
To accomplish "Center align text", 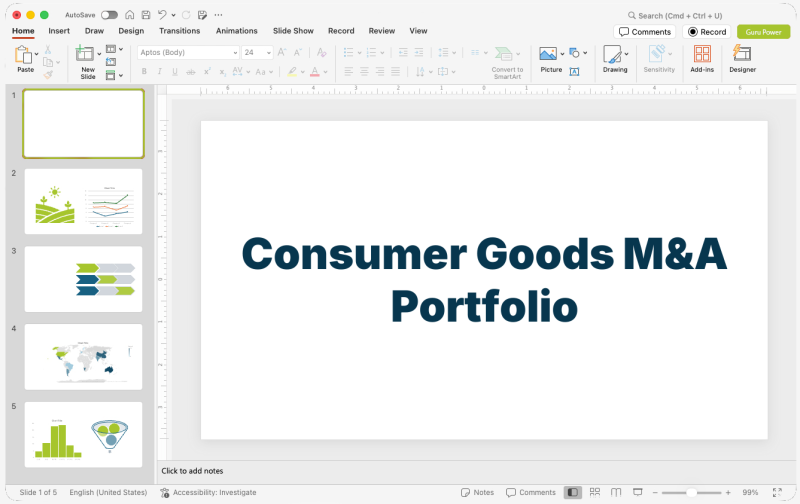I will [x=364, y=71].
